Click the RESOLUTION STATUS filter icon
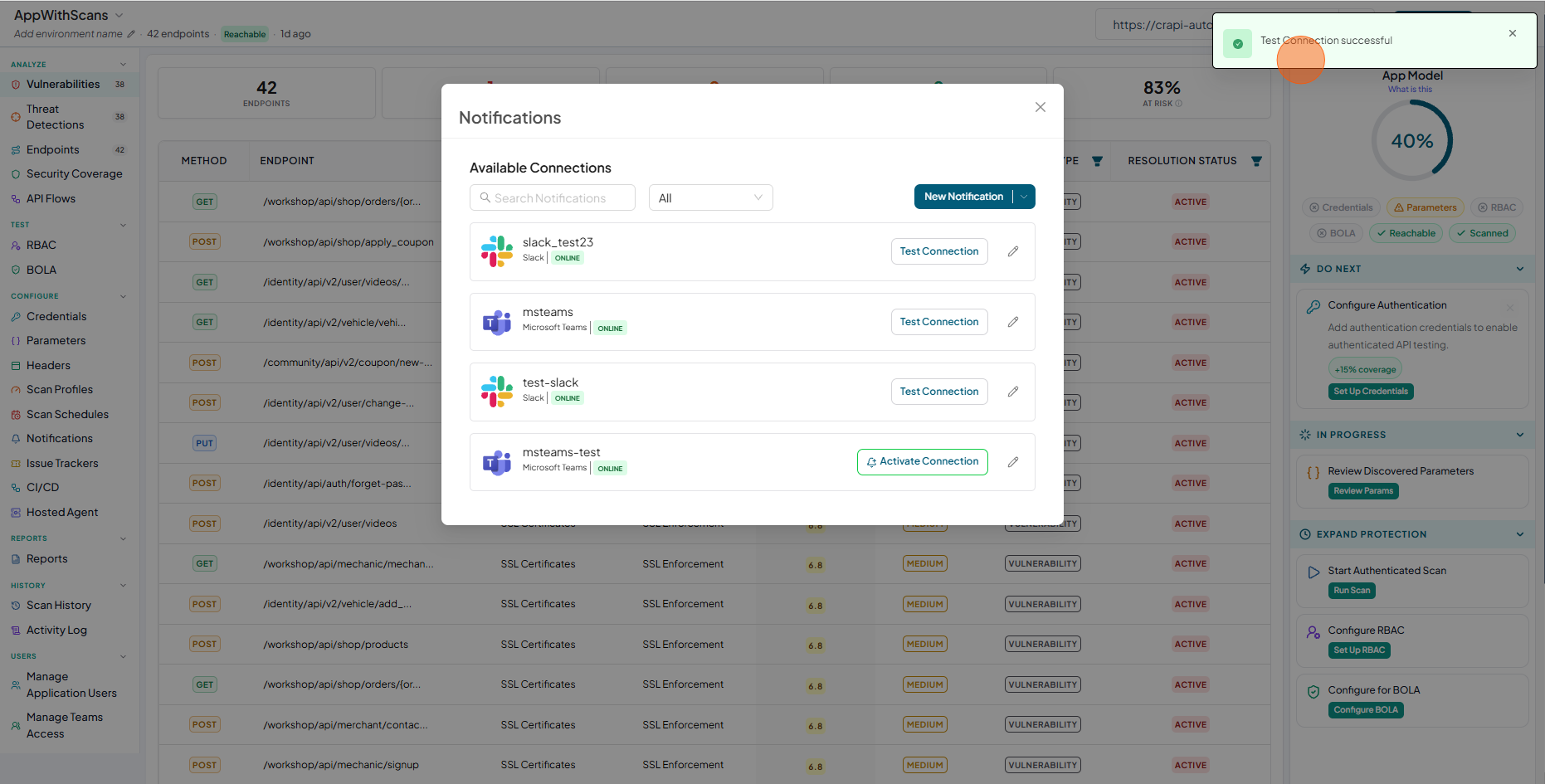The height and width of the screenshot is (784, 1545). tap(1256, 161)
